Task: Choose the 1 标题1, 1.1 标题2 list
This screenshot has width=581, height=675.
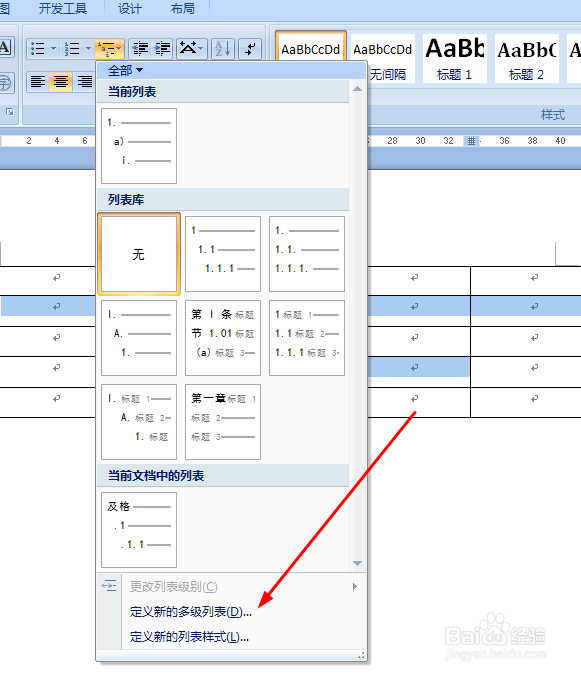Action: [307, 338]
